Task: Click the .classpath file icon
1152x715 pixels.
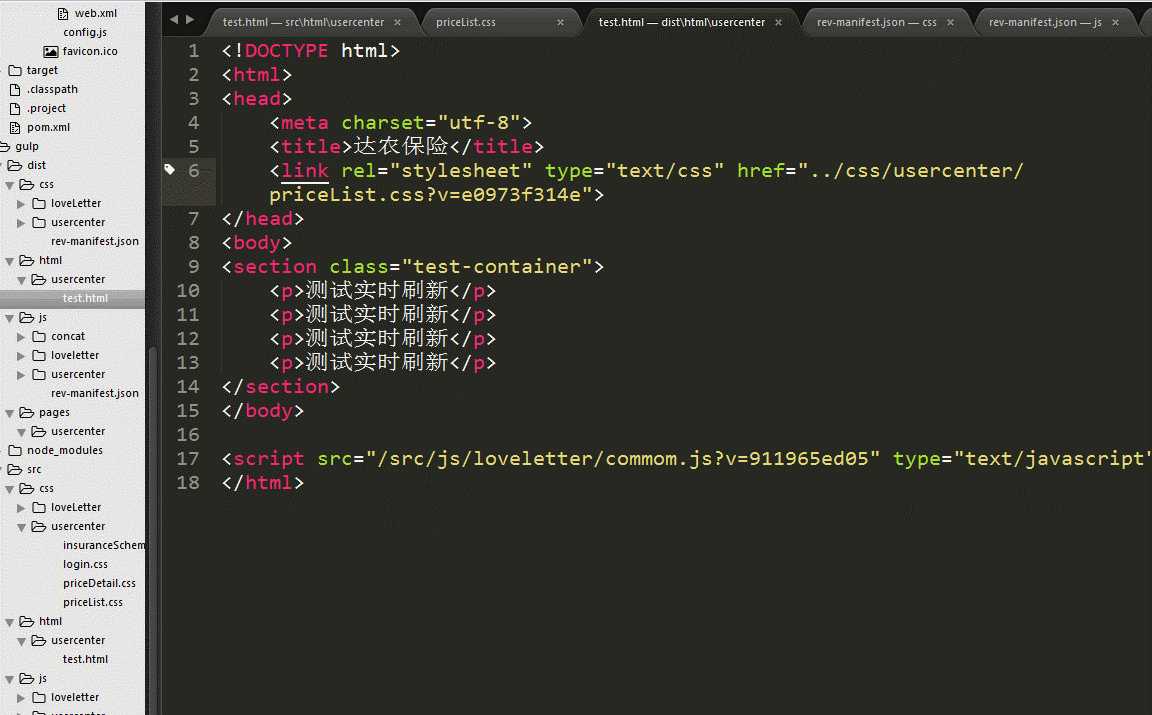Action: coord(15,90)
